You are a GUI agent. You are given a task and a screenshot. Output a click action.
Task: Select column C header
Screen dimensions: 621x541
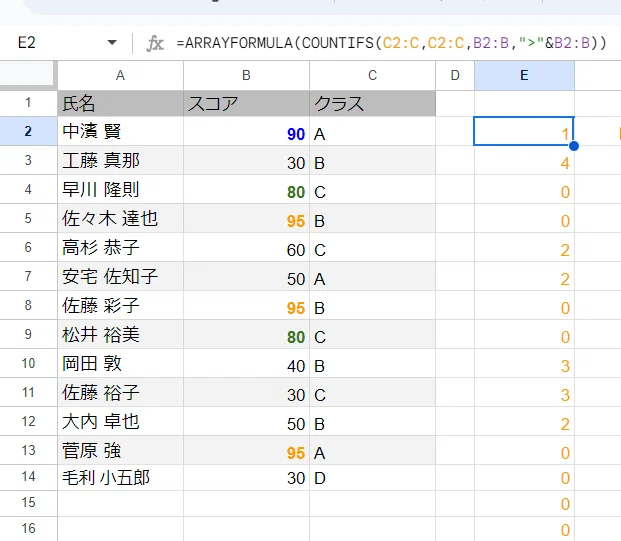point(372,76)
